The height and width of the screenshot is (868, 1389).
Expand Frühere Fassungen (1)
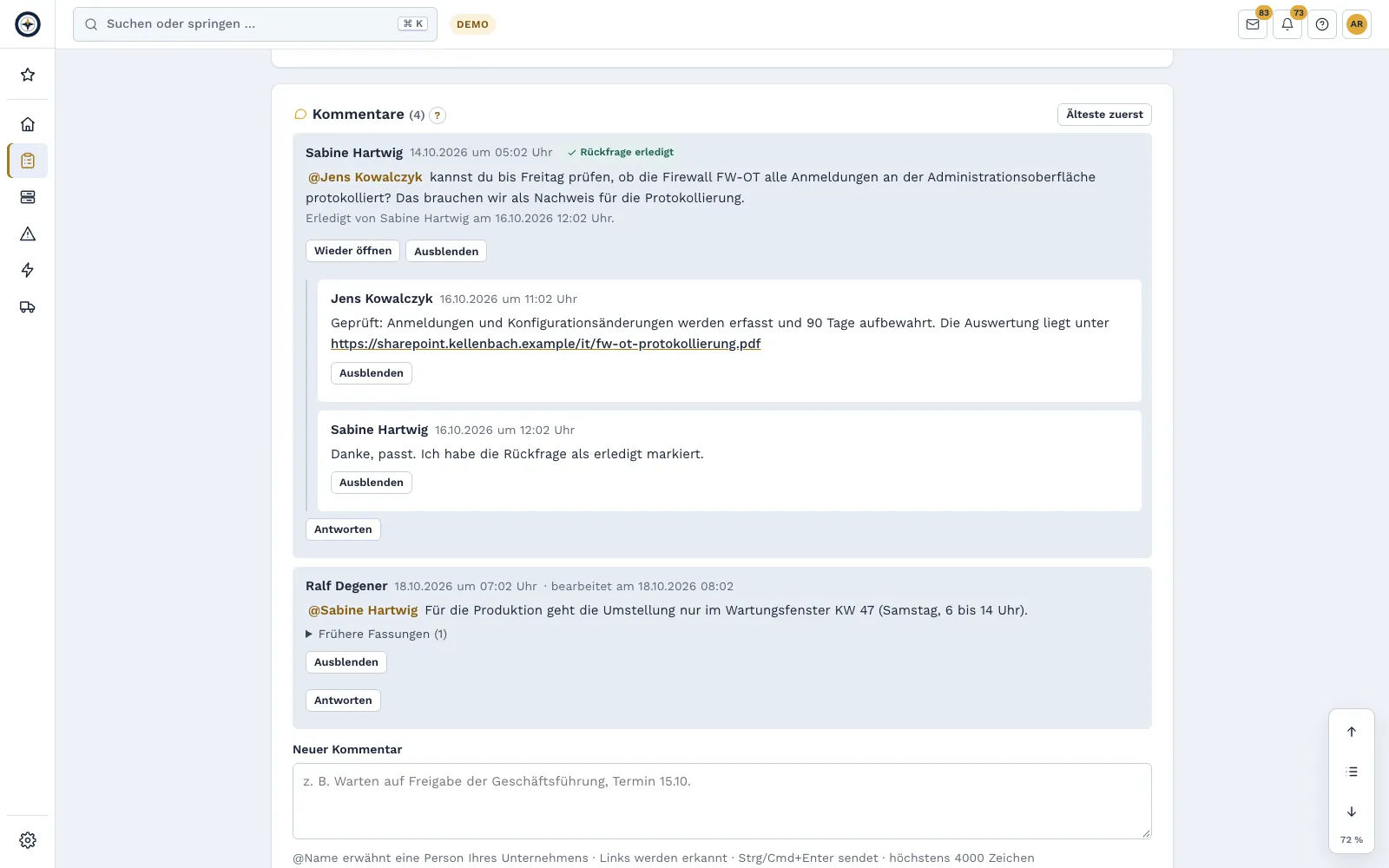point(377,635)
